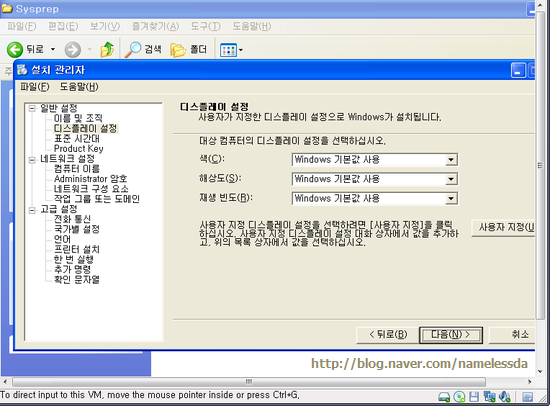Click the < 뒤로(B) back button

[x=388, y=335]
